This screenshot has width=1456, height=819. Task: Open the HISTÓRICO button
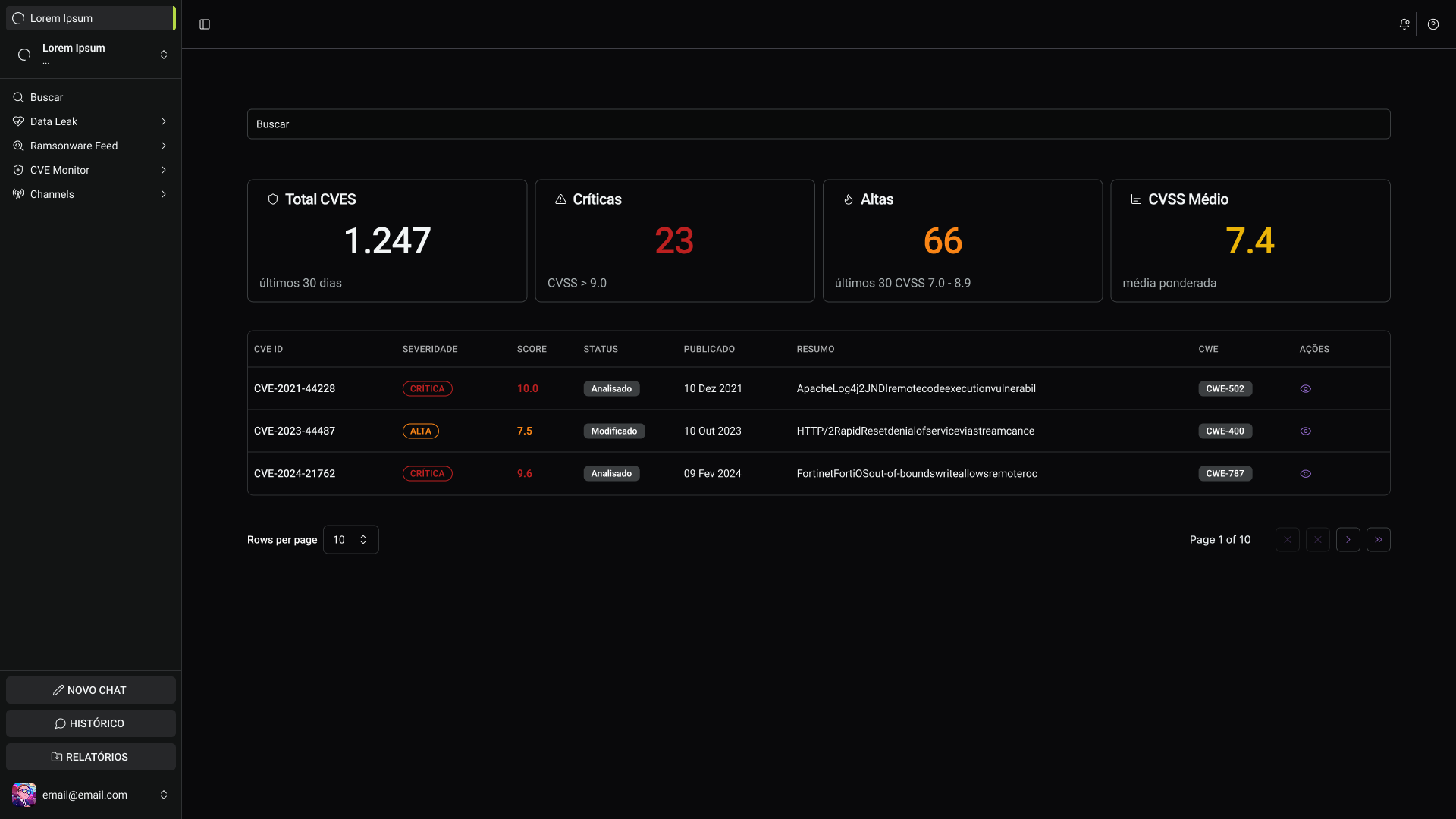(91, 723)
